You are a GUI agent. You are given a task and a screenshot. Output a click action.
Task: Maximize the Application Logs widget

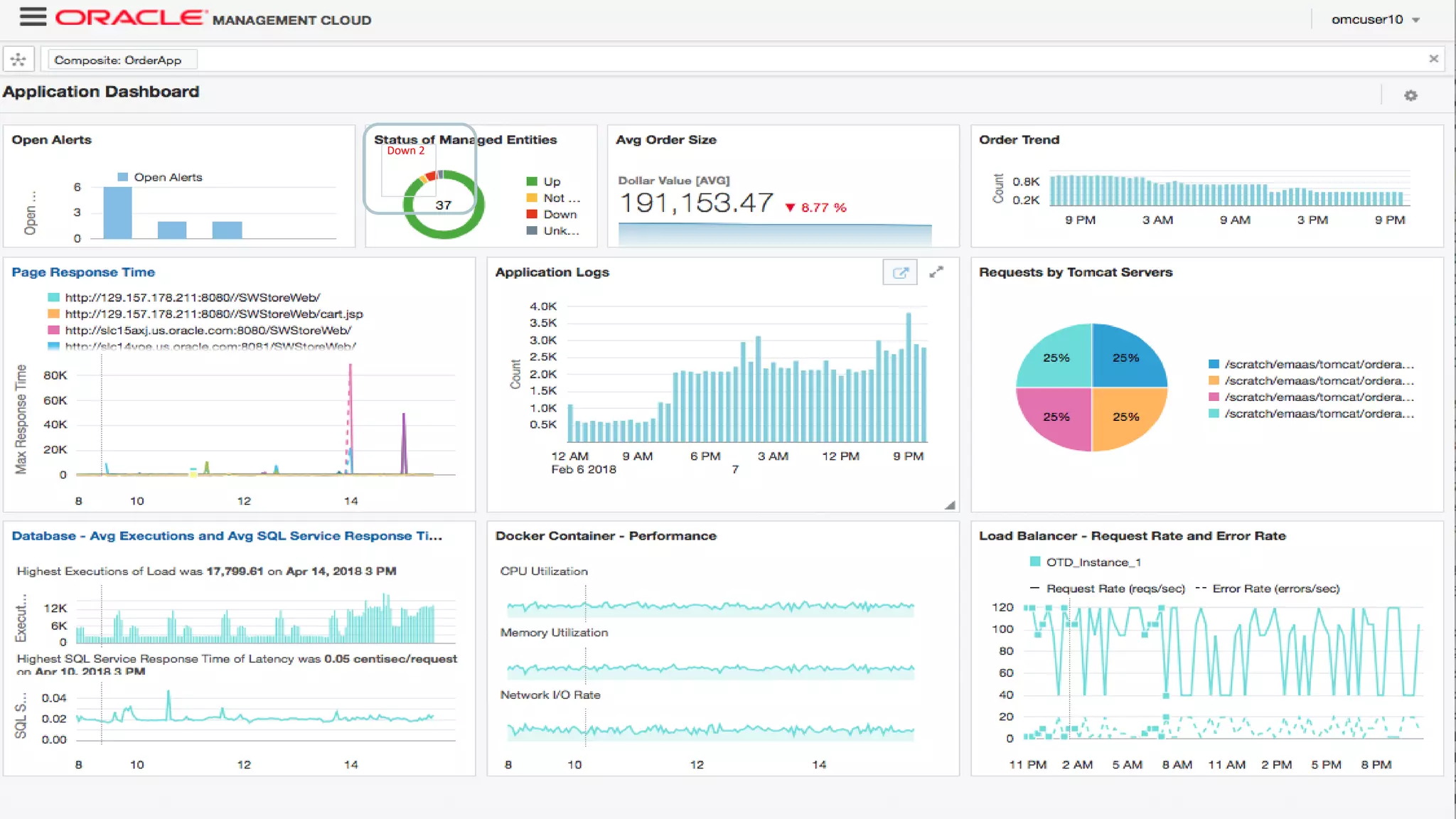click(936, 272)
